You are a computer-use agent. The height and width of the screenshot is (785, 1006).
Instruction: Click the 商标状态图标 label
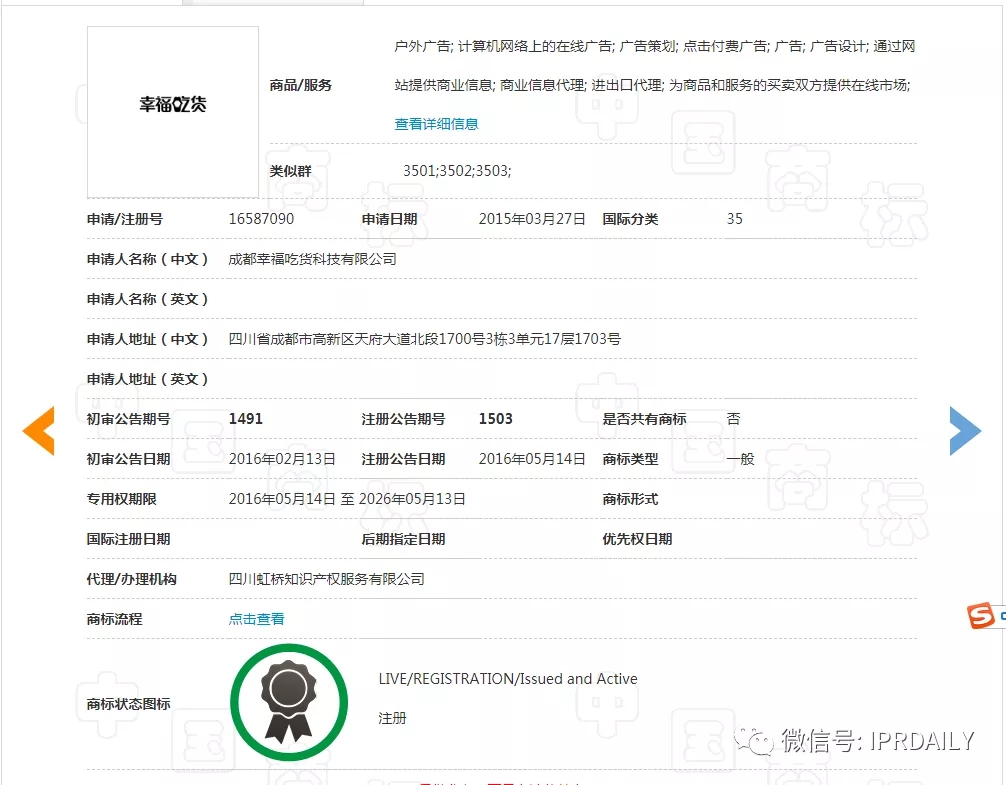pos(128,704)
